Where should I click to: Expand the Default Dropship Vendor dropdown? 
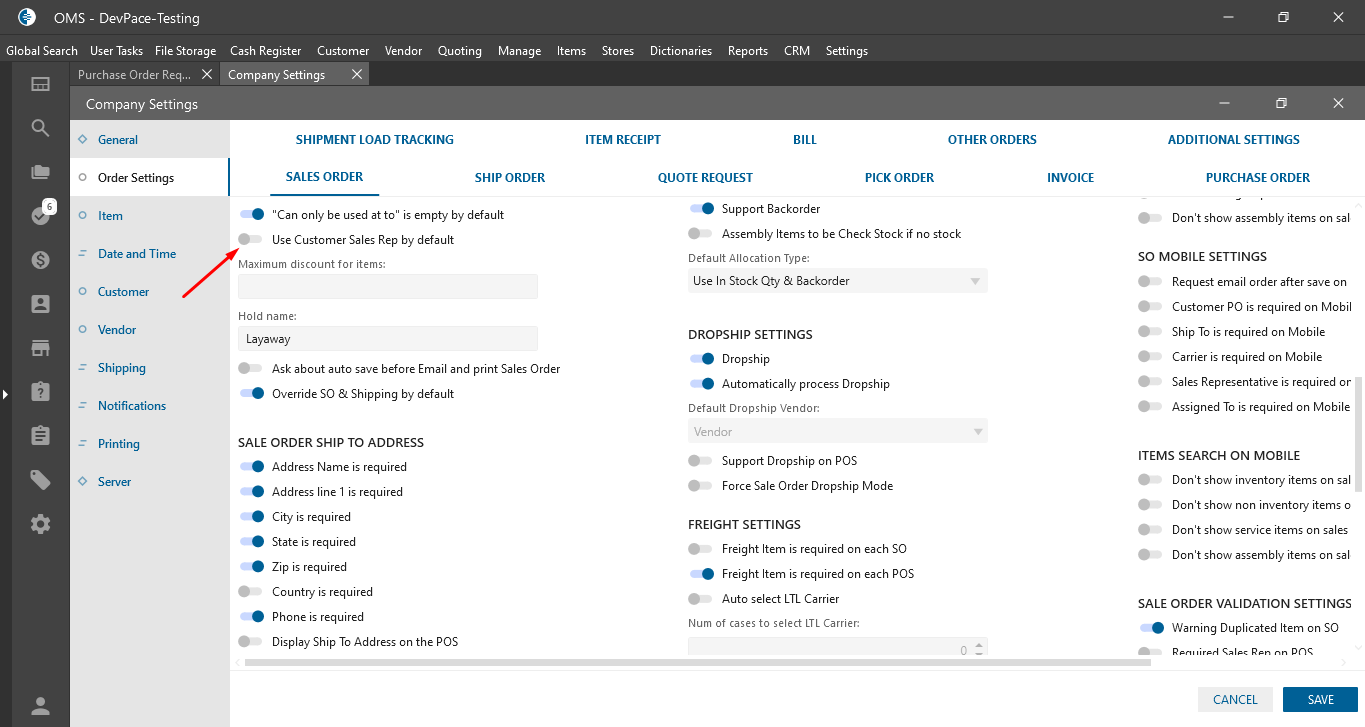click(837, 432)
